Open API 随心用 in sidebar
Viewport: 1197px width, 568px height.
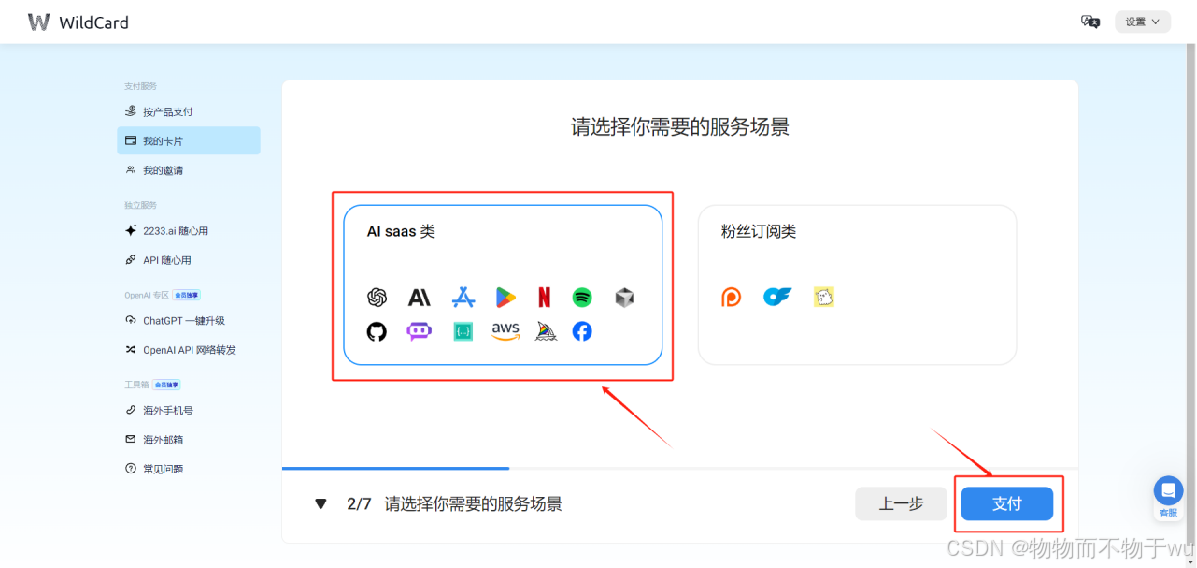click(189, 260)
